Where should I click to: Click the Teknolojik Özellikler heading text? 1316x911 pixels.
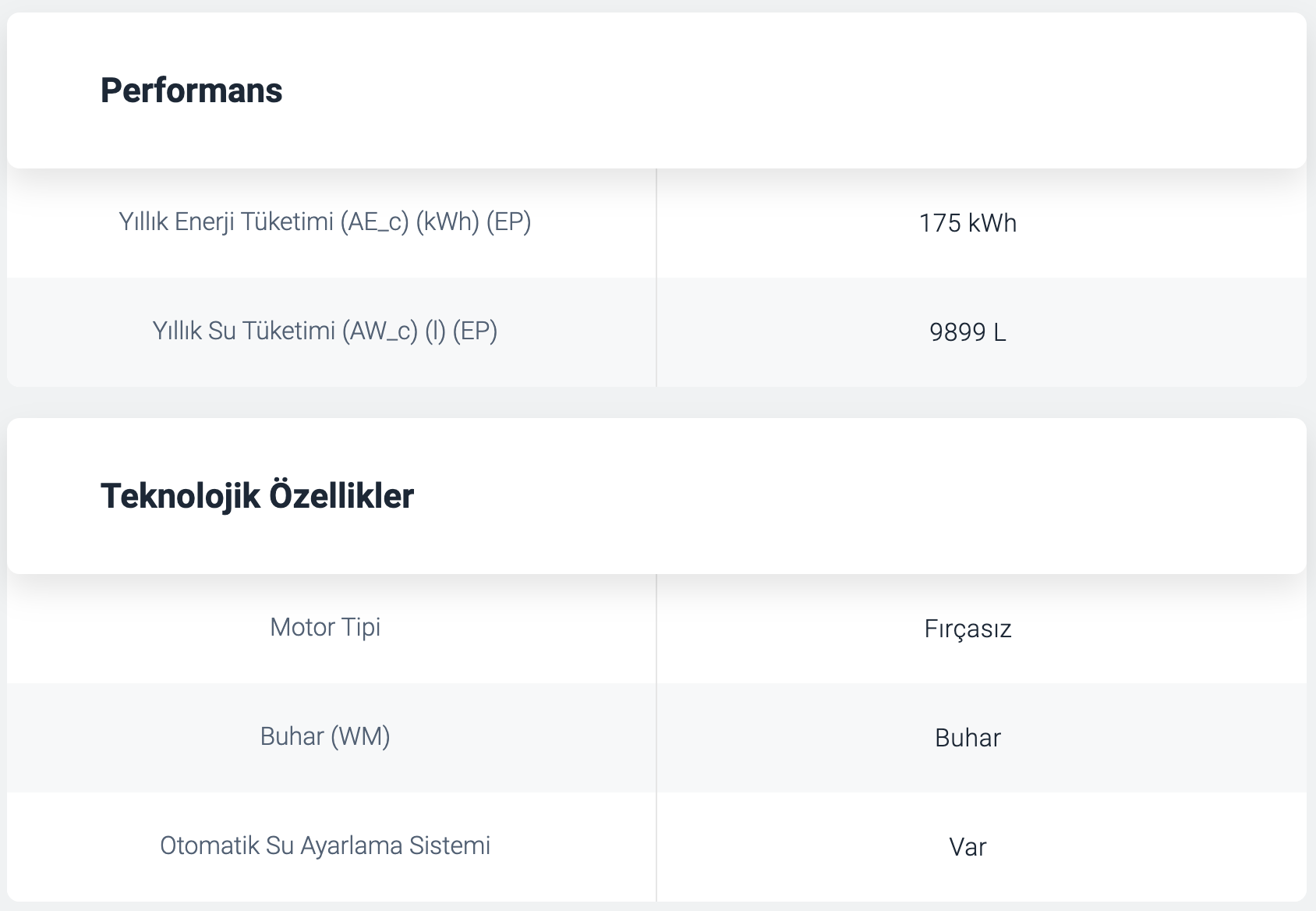[257, 496]
